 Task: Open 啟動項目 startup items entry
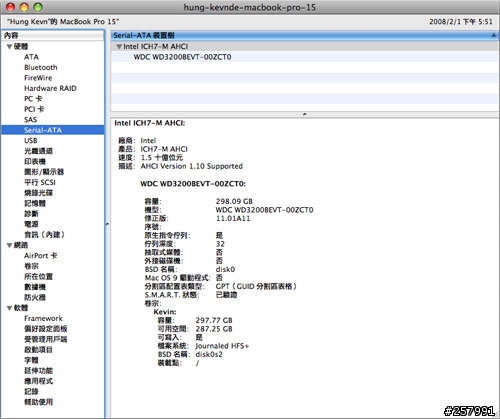[38, 350]
